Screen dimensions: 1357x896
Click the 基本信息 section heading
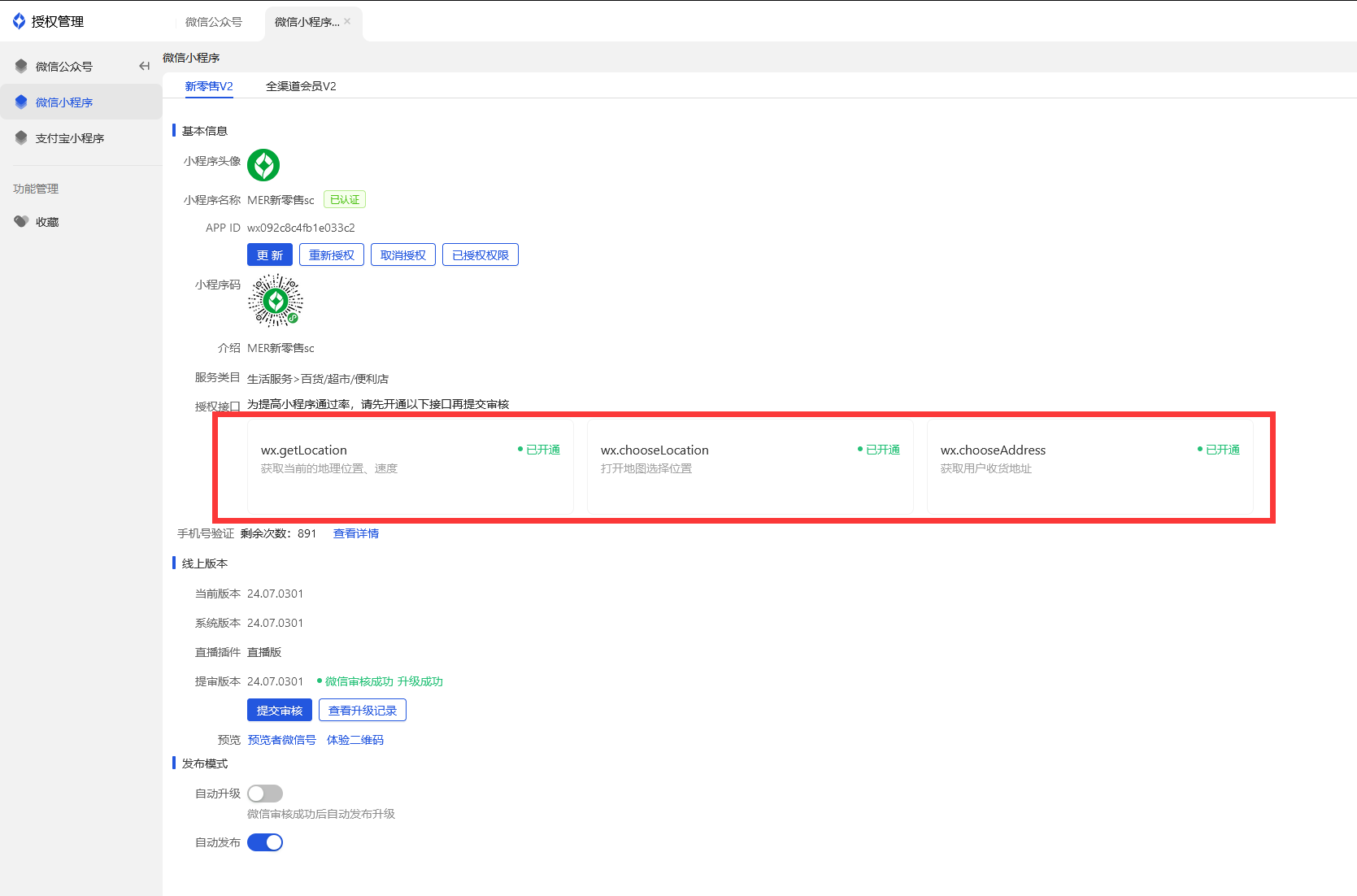click(x=205, y=131)
